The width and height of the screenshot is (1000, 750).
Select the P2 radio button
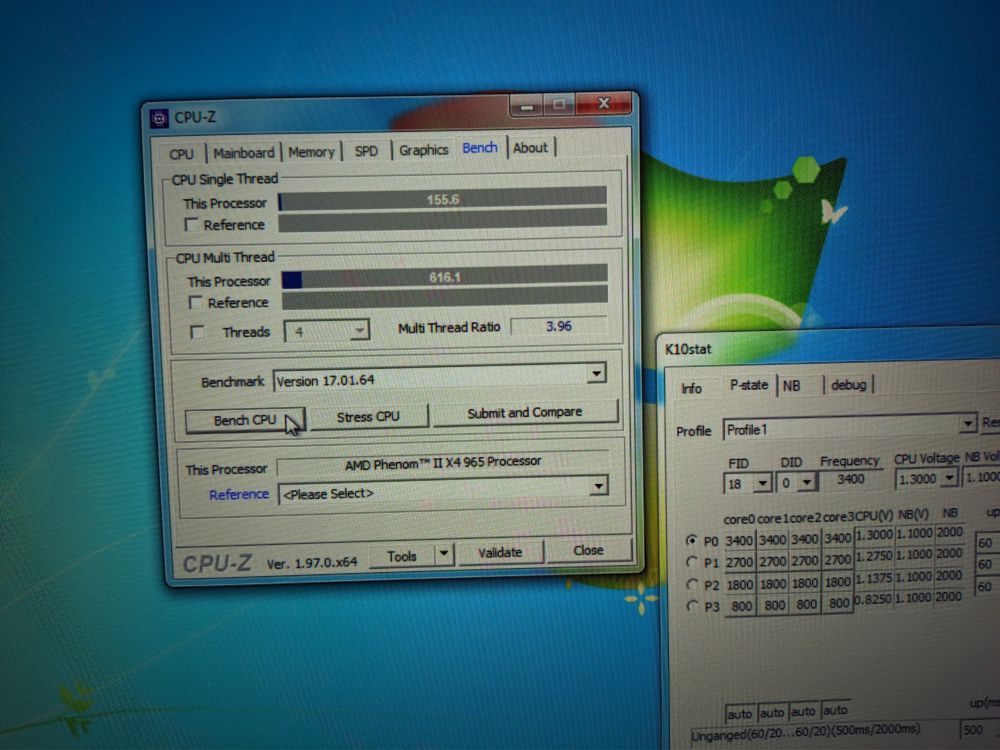pyautogui.click(x=692, y=584)
